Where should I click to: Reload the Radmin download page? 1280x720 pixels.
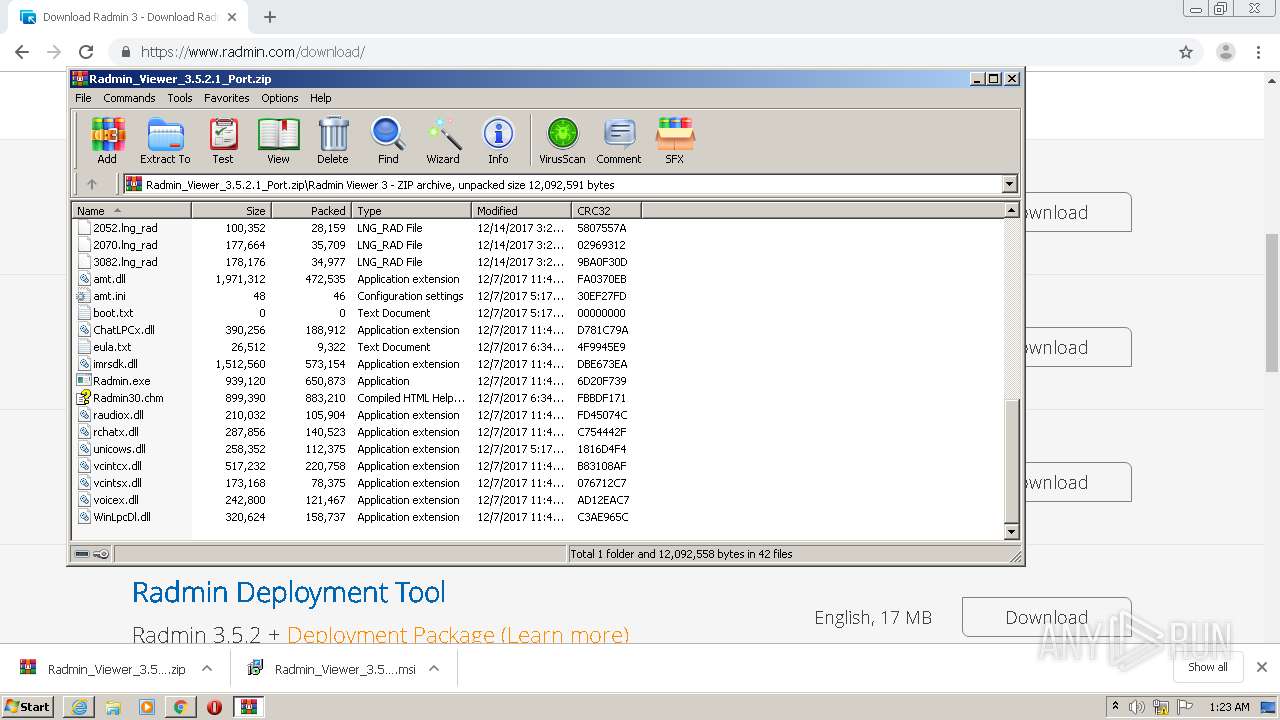point(86,52)
